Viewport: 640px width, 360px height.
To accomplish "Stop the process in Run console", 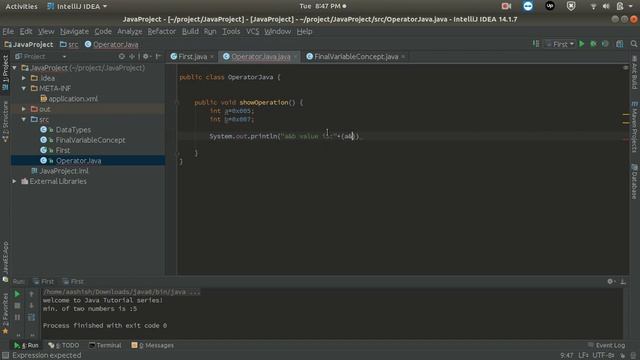I will click(17, 305).
